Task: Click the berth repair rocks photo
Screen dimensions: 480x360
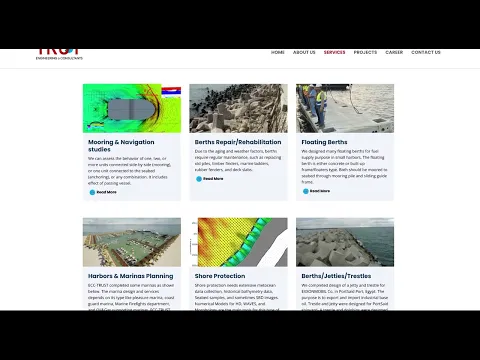Action: (x=238, y=108)
